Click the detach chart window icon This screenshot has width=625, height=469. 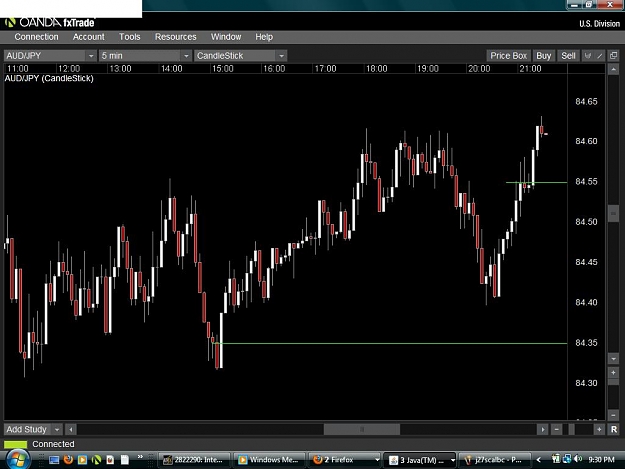point(613,56)
